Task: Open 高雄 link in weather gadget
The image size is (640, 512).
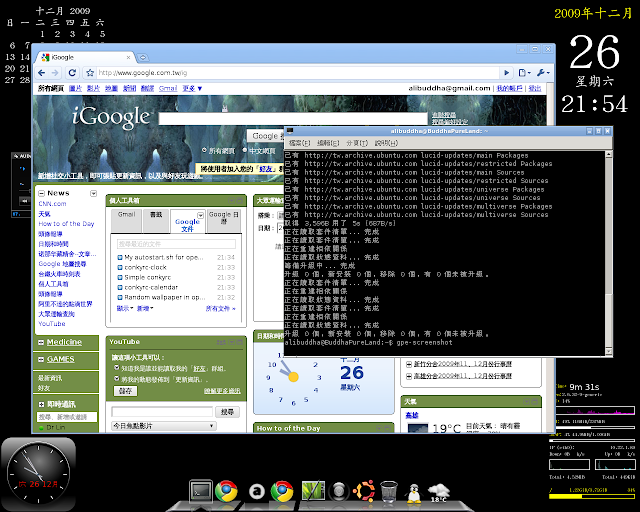Action: pyautogui.click(x=411, y=415)
